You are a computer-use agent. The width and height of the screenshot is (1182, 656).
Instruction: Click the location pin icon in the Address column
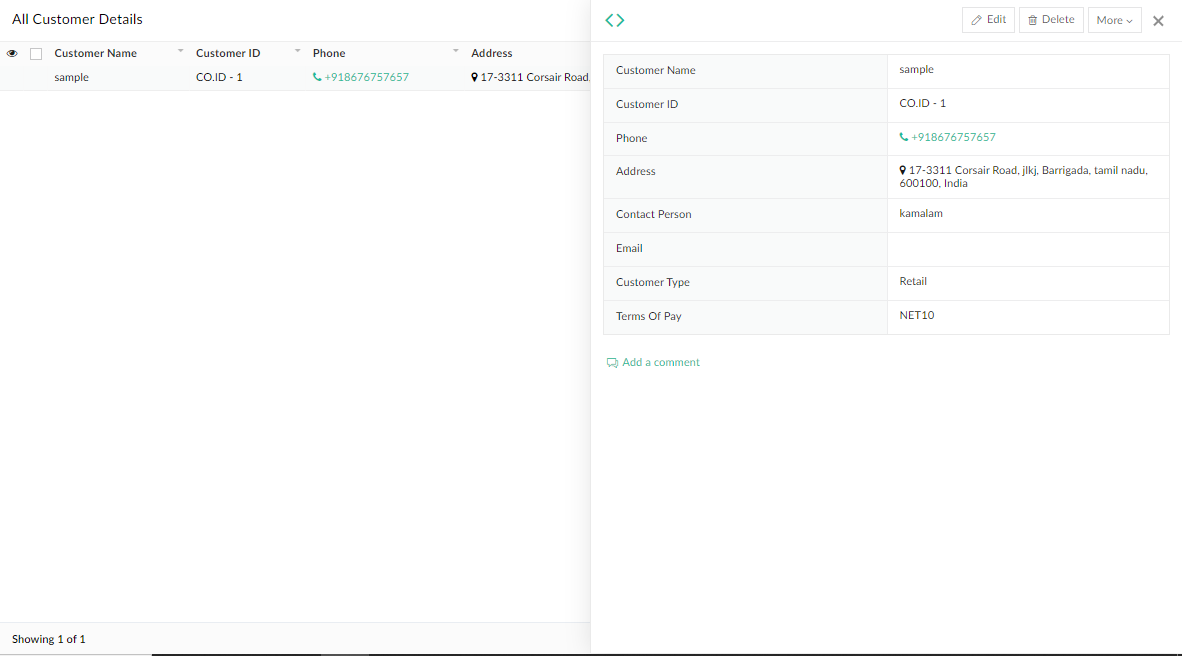coord(475,76)
